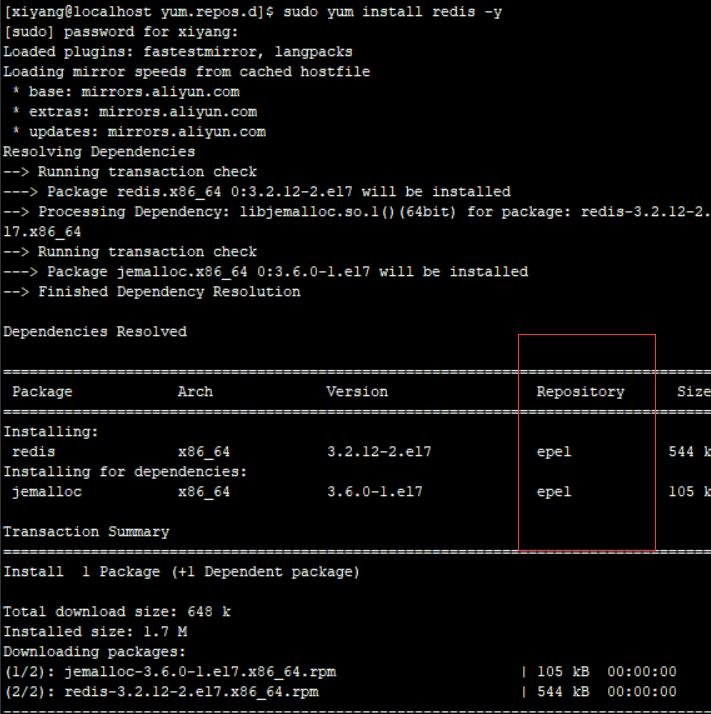The height and width of the screenshot is (714, 711).
Task: Click the '[sudo] password for xiyang:' line
Action: [121, 32]
